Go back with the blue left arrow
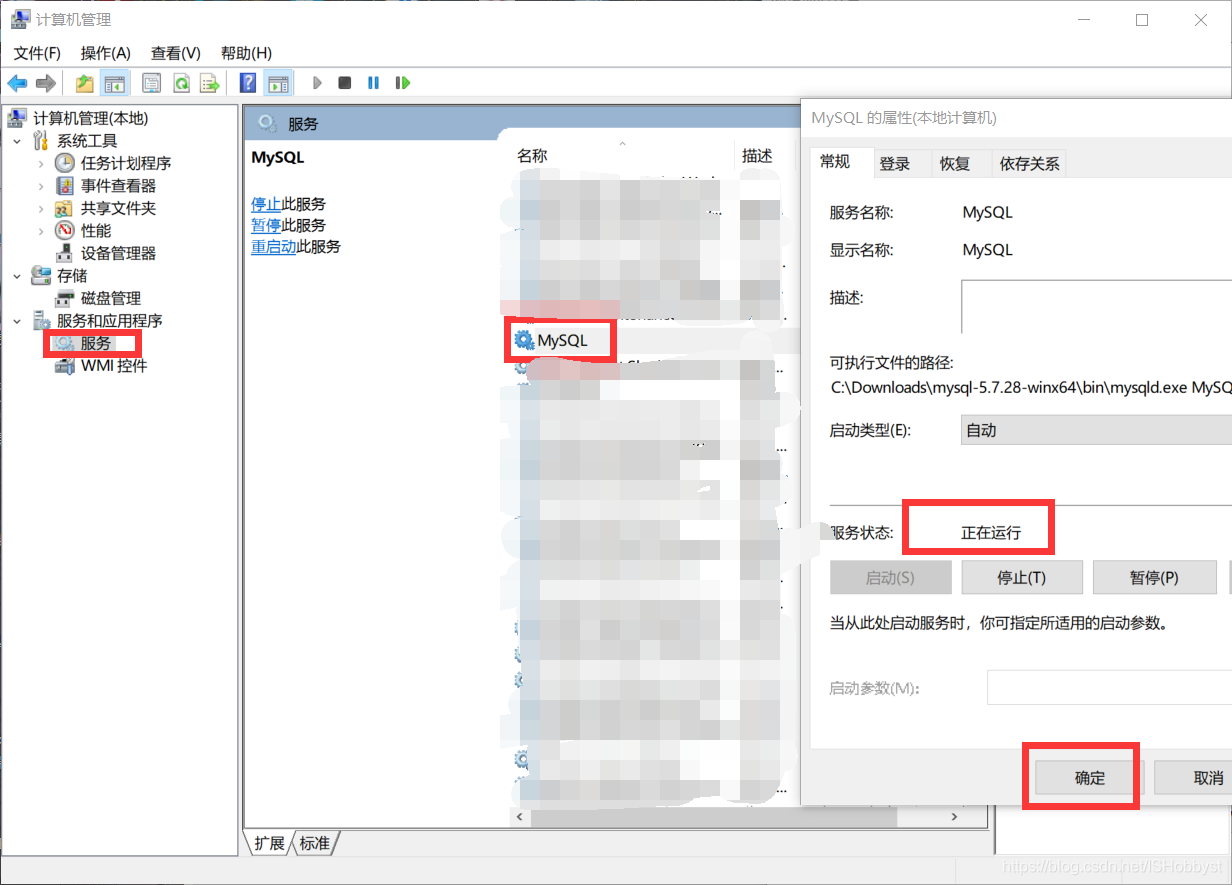The width and height of the screenshot is (1232, 885). click(17, 83)
